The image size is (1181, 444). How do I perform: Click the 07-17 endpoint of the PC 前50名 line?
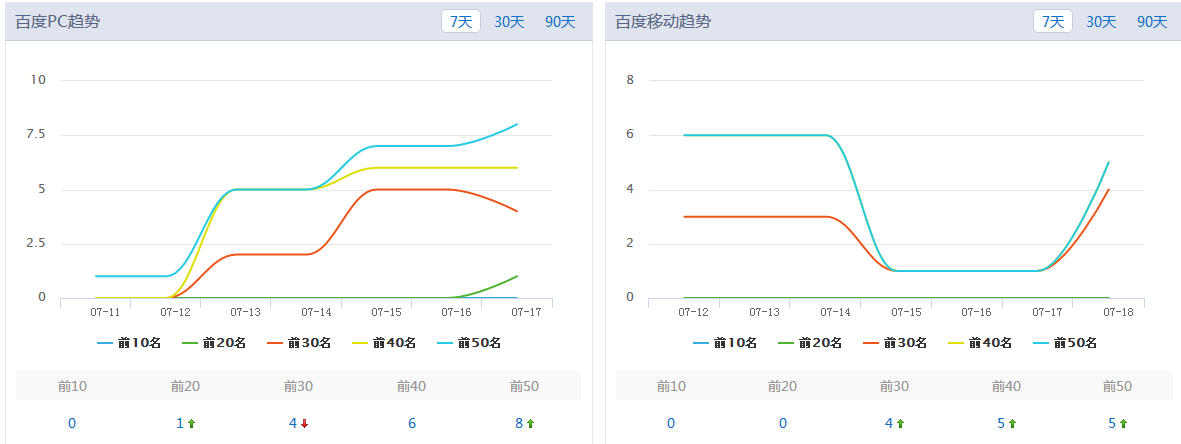click(x=517, y=125)
